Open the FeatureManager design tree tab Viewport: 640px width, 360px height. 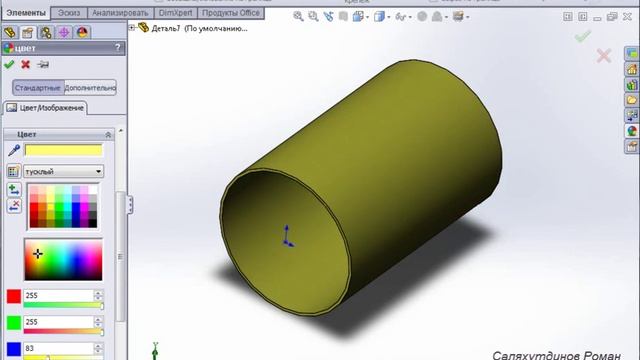click(10, 33)
